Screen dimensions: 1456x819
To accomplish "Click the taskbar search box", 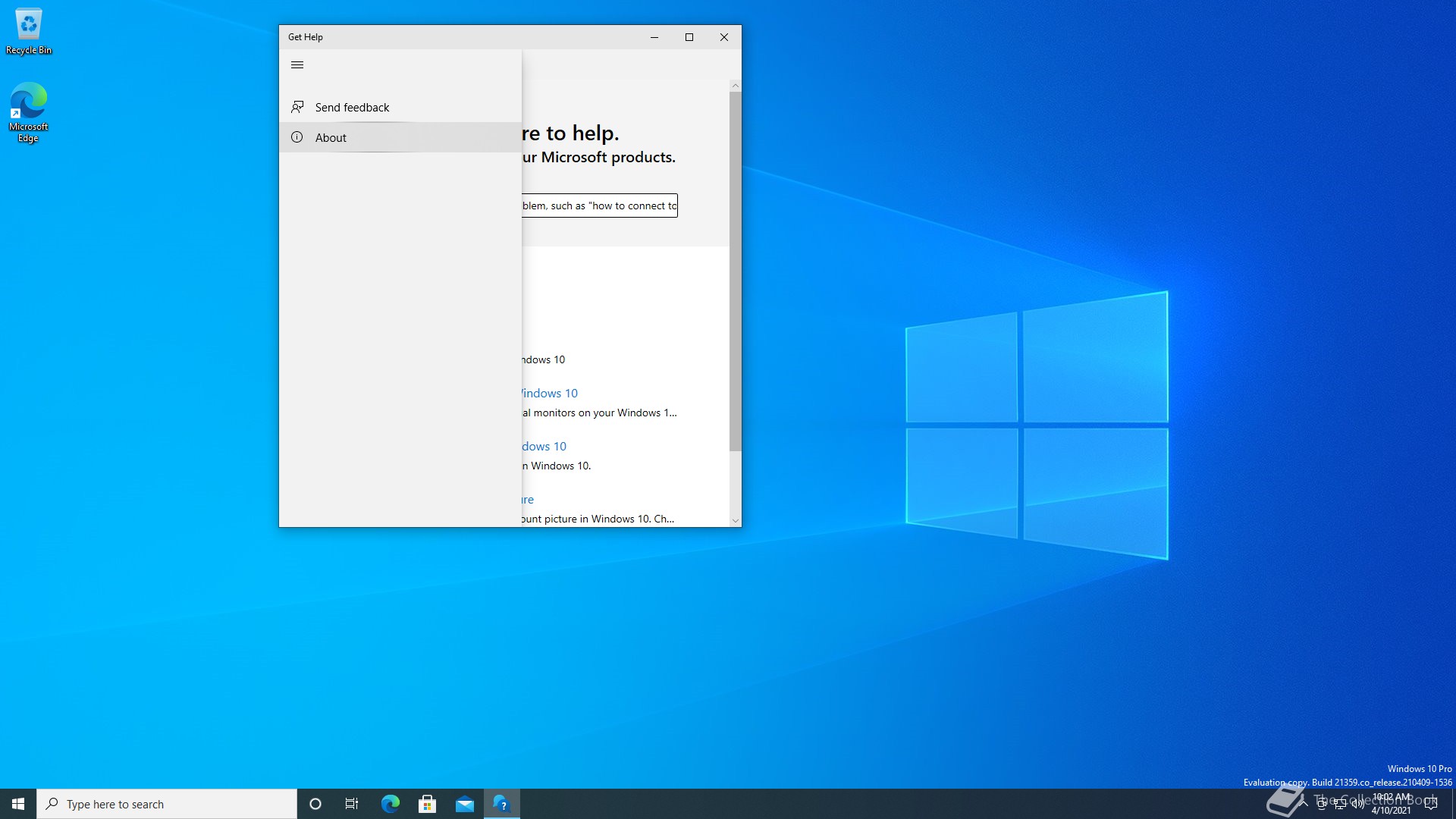I will point(167,804).
